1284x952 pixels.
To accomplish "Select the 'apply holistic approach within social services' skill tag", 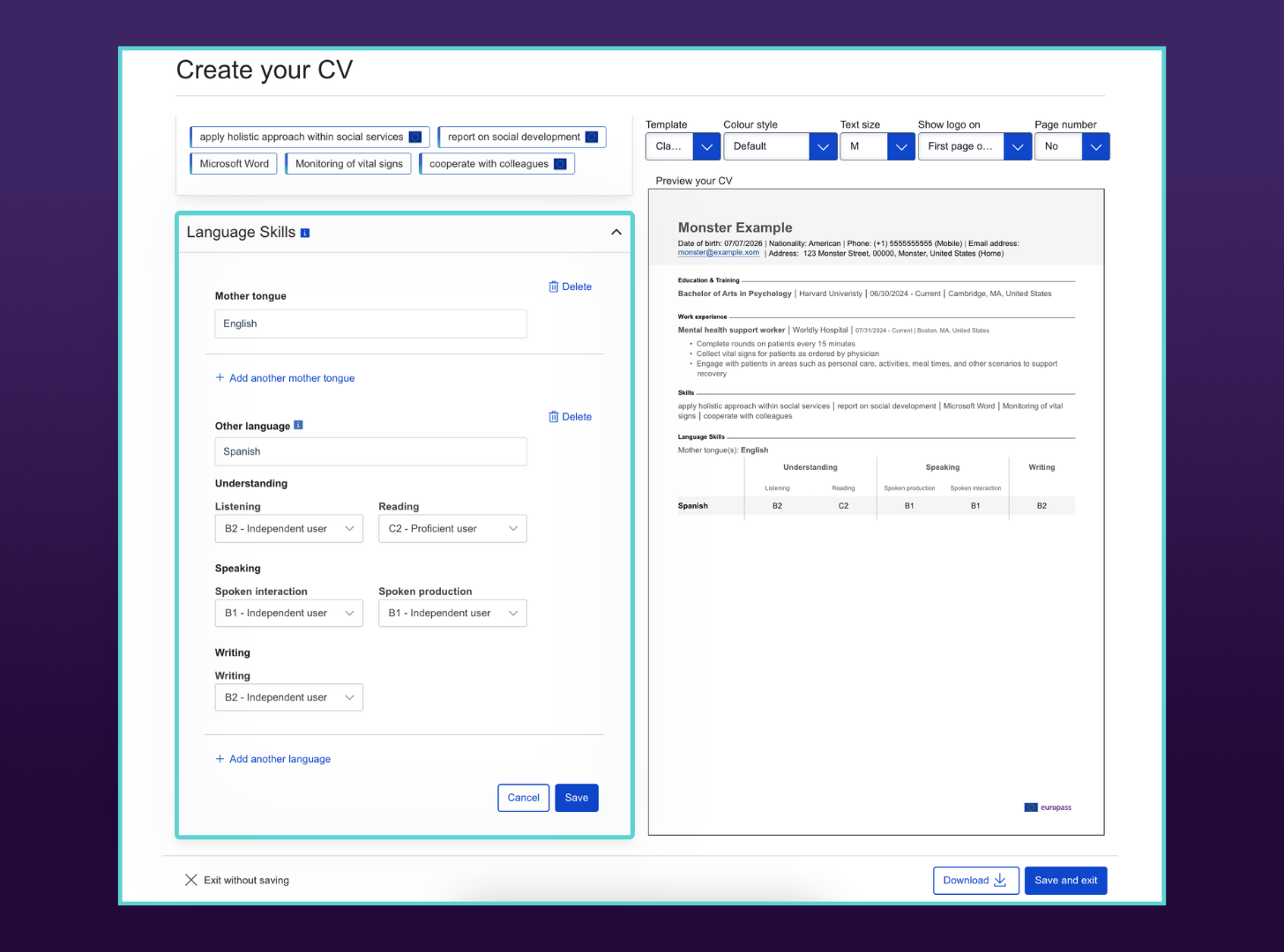I will click(x=310, y=137).
